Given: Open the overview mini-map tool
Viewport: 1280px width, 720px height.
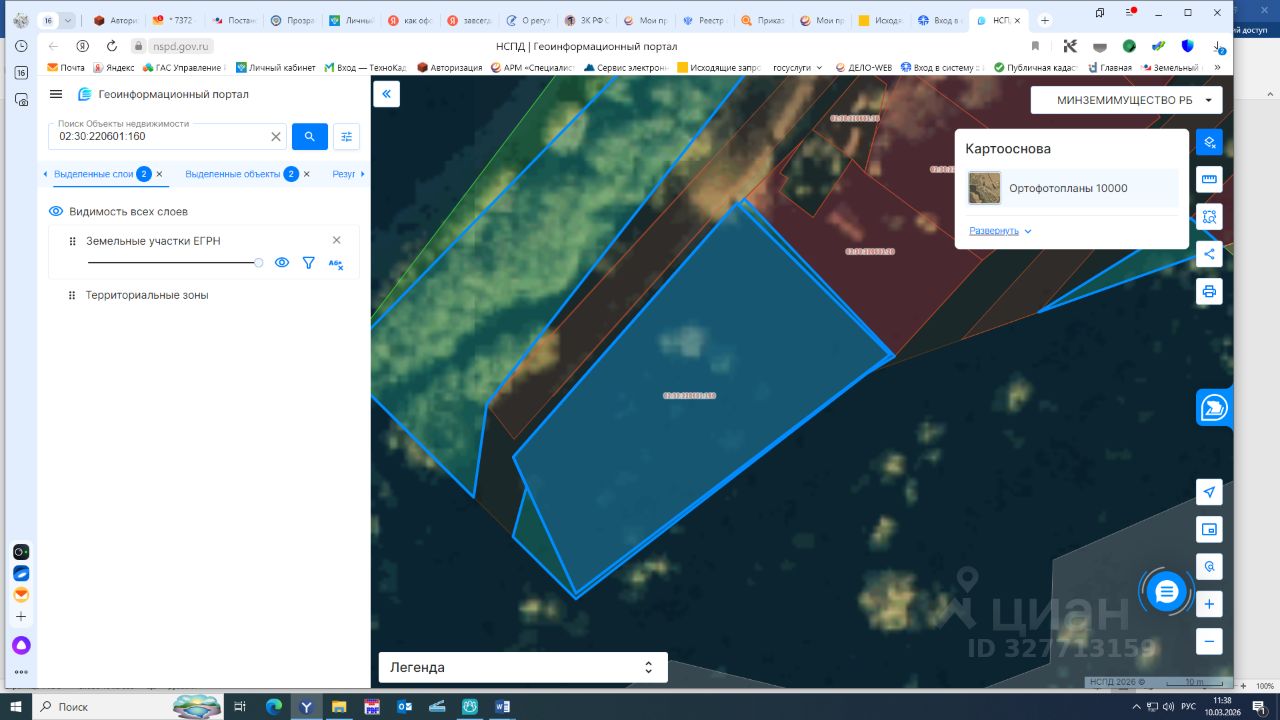Looking at the screenshot, I should pyautogui.click(x=1209, y=529).
